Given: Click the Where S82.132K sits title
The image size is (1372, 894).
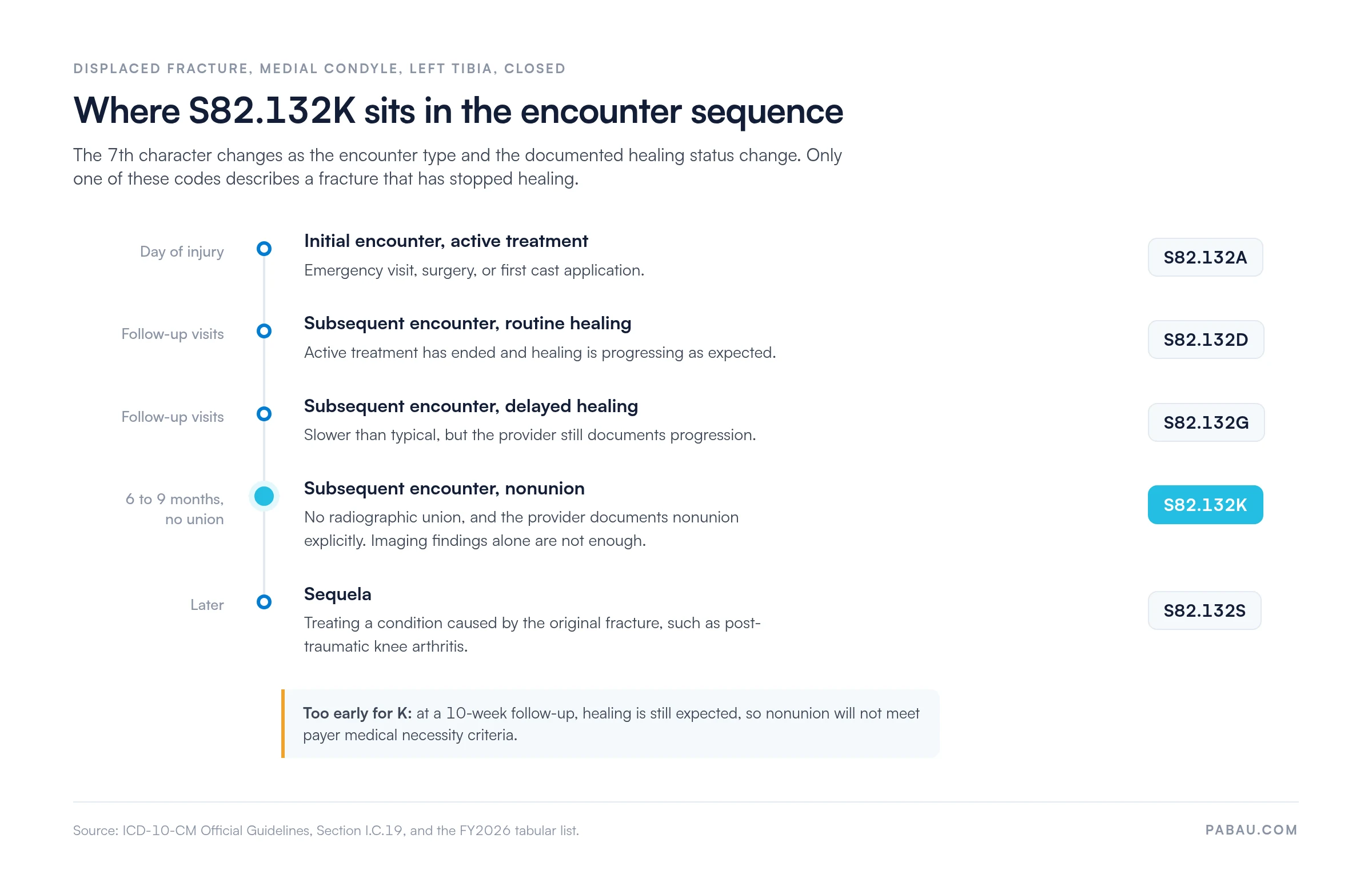Looking at the screenshot, I should coord(458,111).
